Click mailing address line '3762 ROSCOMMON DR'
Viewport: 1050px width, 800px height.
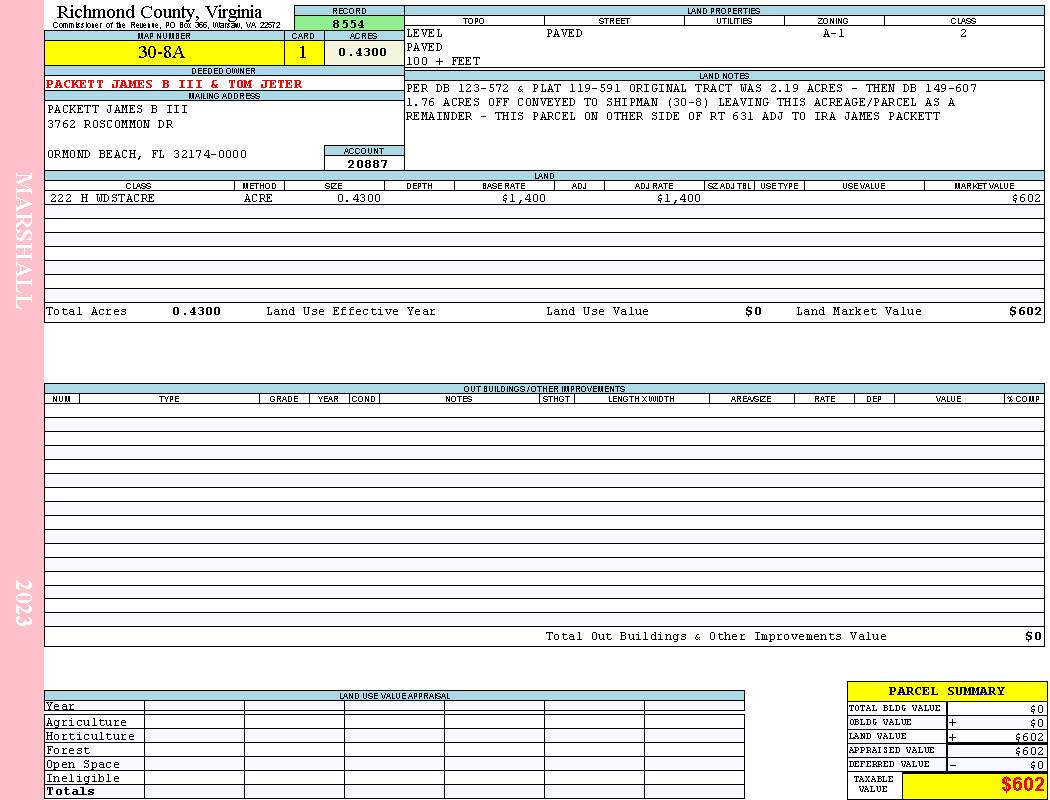click(110, 124)
